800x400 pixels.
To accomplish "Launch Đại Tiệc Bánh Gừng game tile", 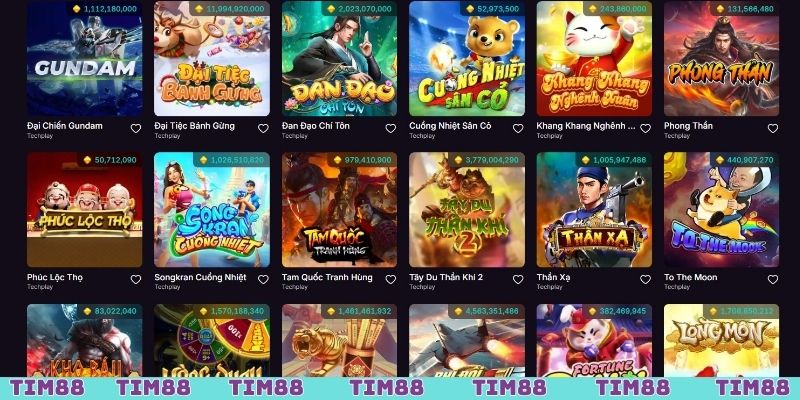I will (x=212, y=59).
